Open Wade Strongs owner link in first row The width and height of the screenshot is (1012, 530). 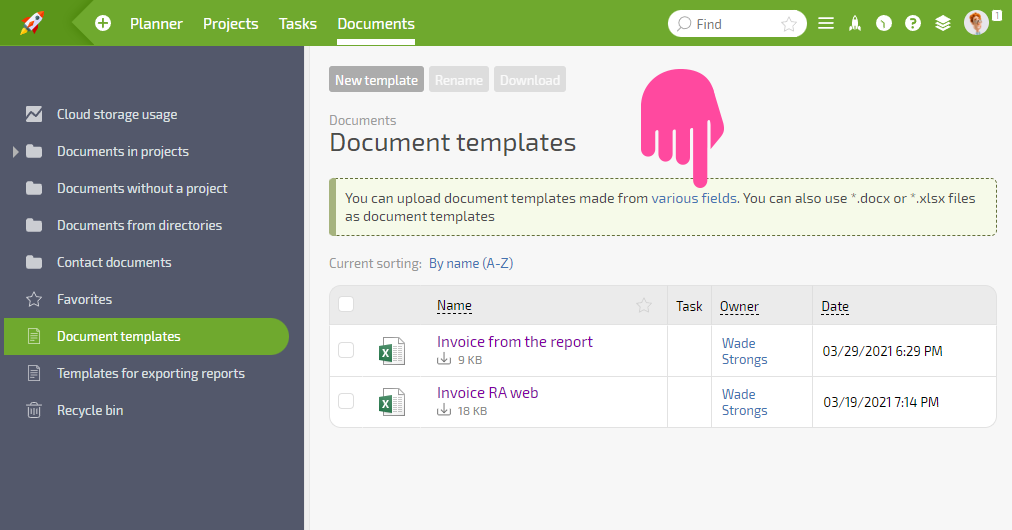744,351
